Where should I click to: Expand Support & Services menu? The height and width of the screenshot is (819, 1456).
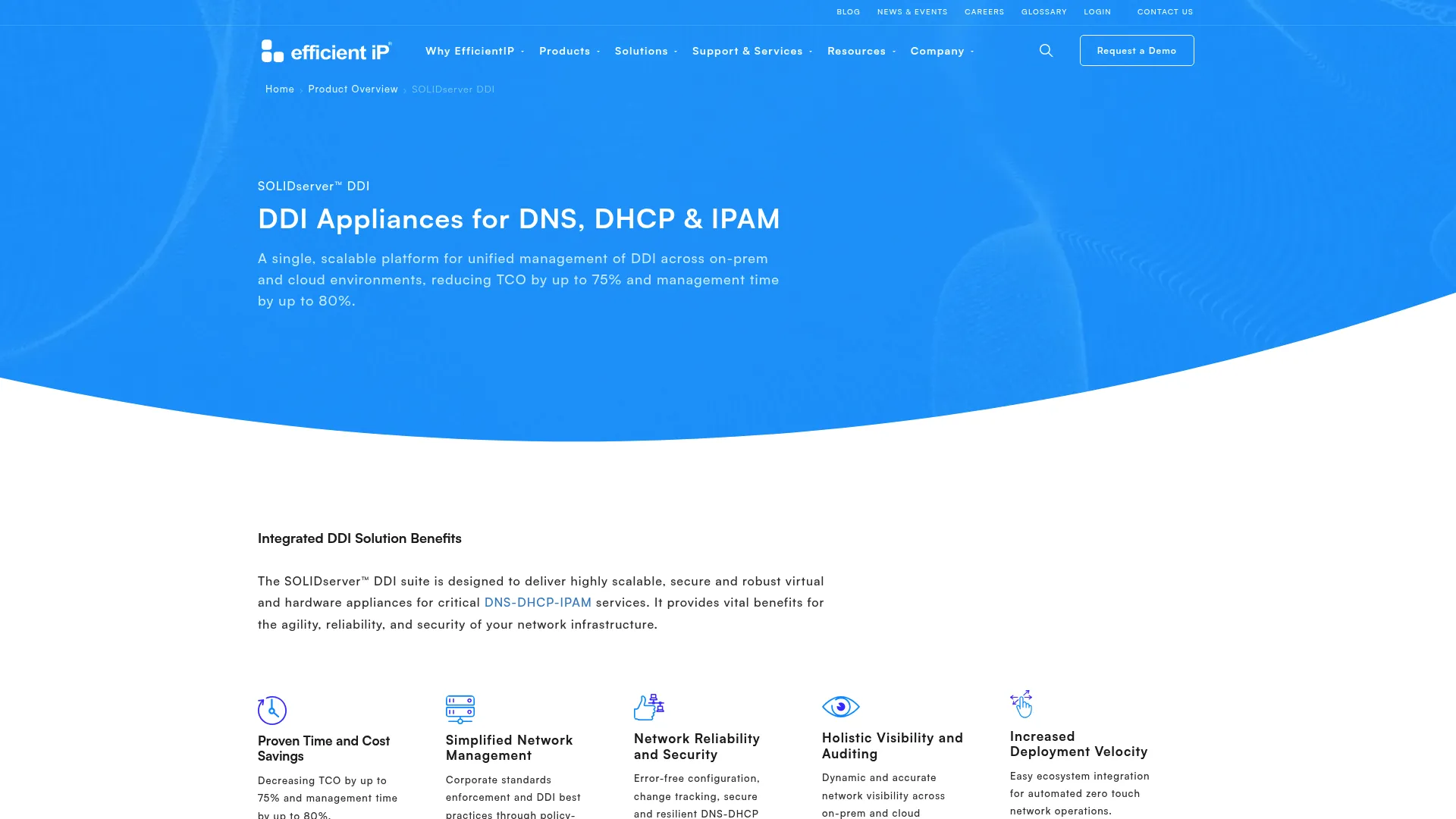752,51
